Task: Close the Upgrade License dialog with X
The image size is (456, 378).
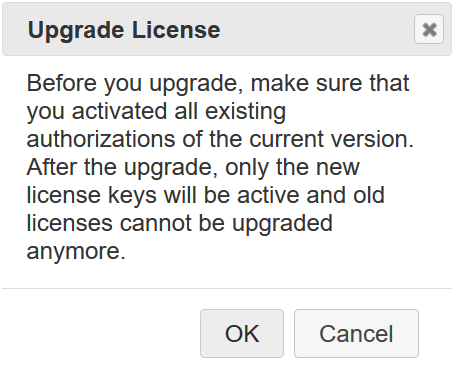Action: pos(429,29)
